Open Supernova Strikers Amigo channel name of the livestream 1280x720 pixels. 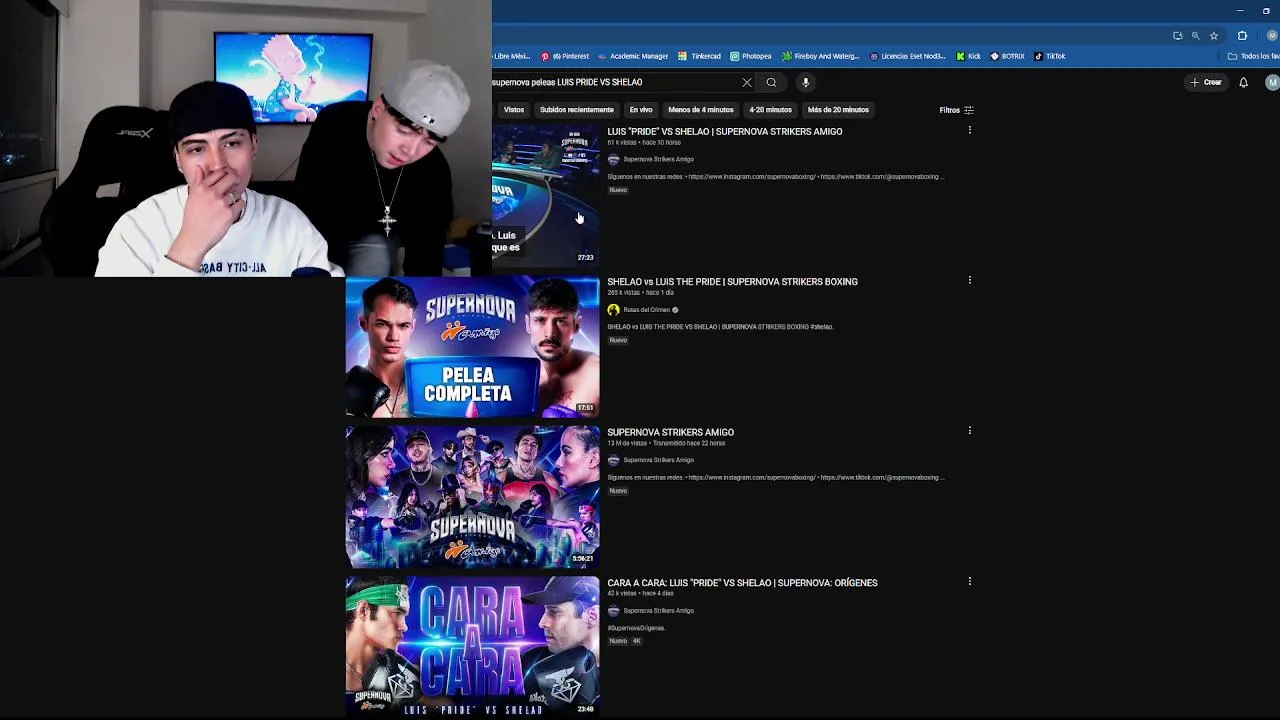pos(658,460)
